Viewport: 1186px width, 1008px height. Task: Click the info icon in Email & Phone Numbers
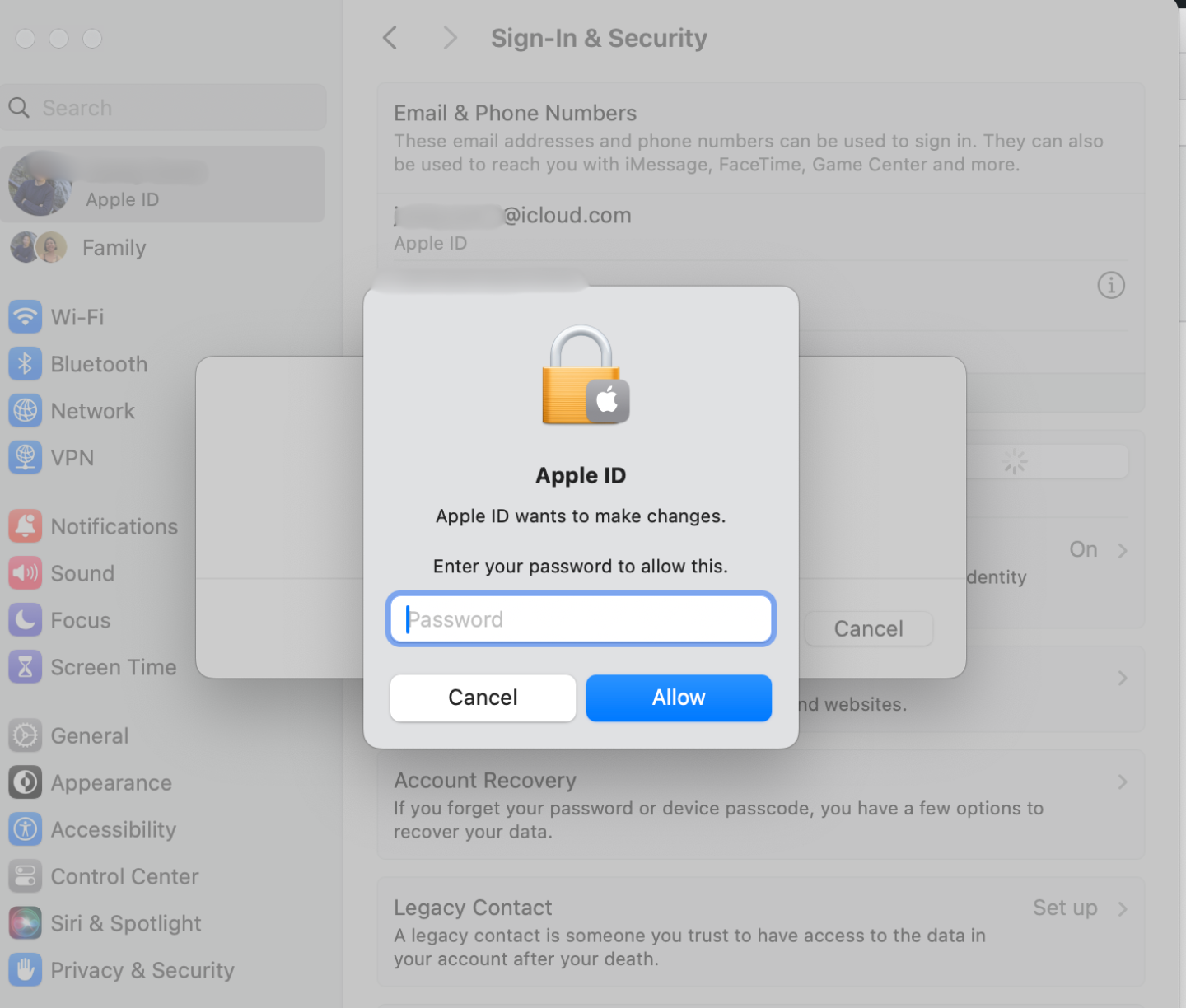1111,285
